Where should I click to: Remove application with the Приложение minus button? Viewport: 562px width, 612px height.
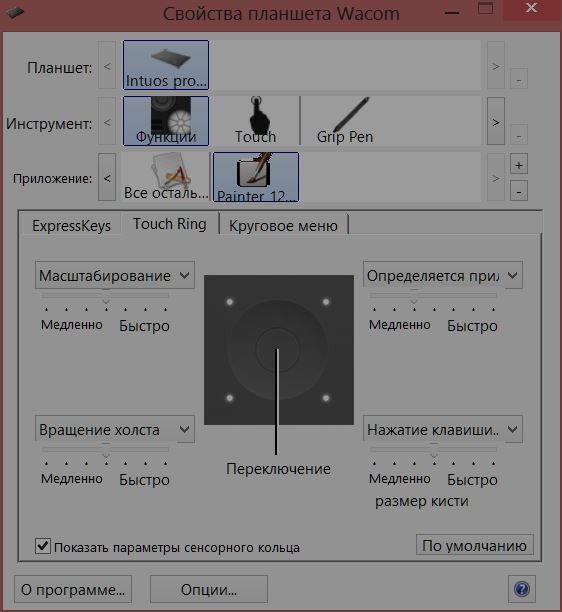coord(519,191)
